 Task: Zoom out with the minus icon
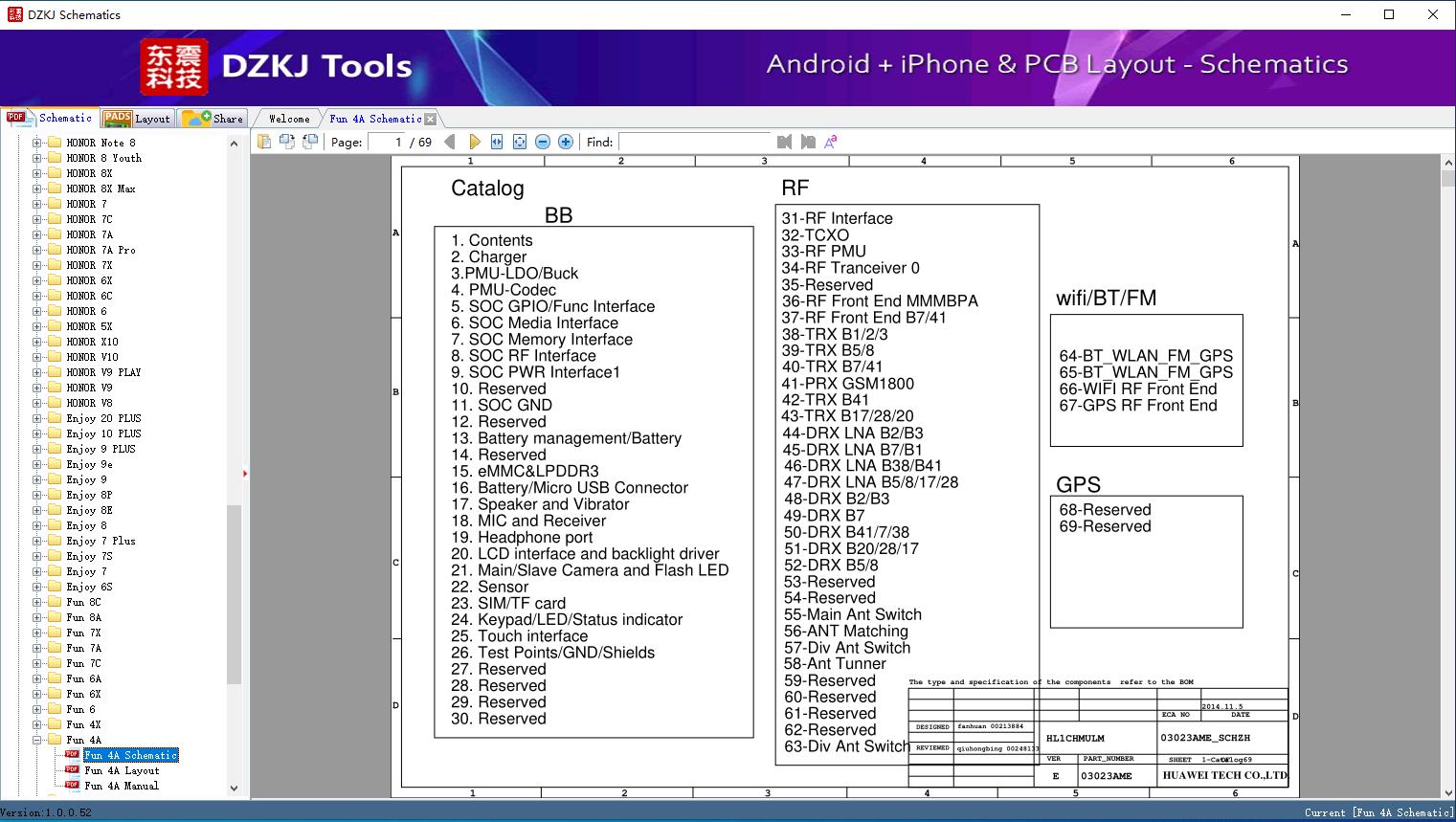[543, 142]
